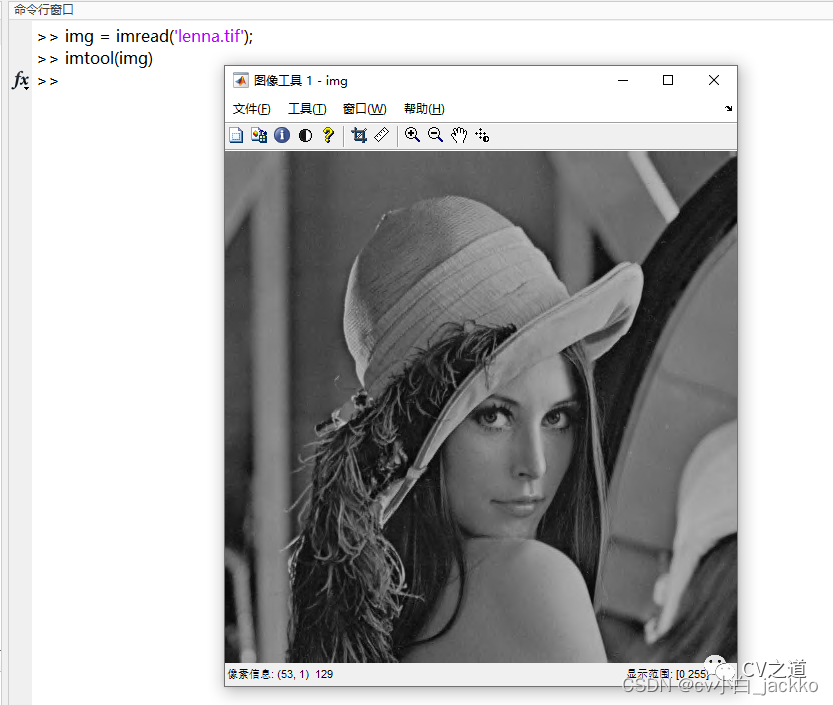Screen dimensions: 833x705
Task: Open the 帮助(H) menu
Action: (x=424, y=109)
